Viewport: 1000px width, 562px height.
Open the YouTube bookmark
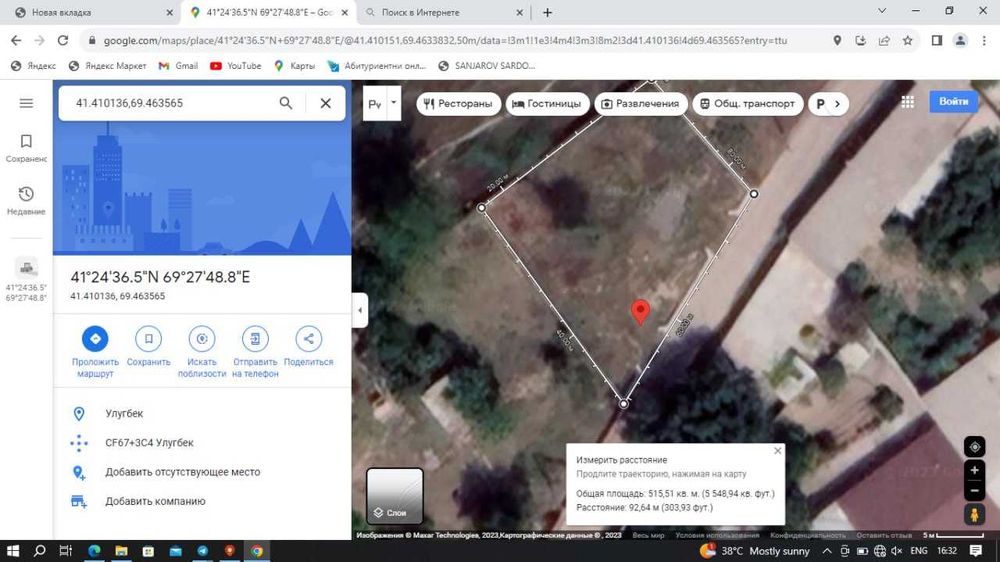235,66
